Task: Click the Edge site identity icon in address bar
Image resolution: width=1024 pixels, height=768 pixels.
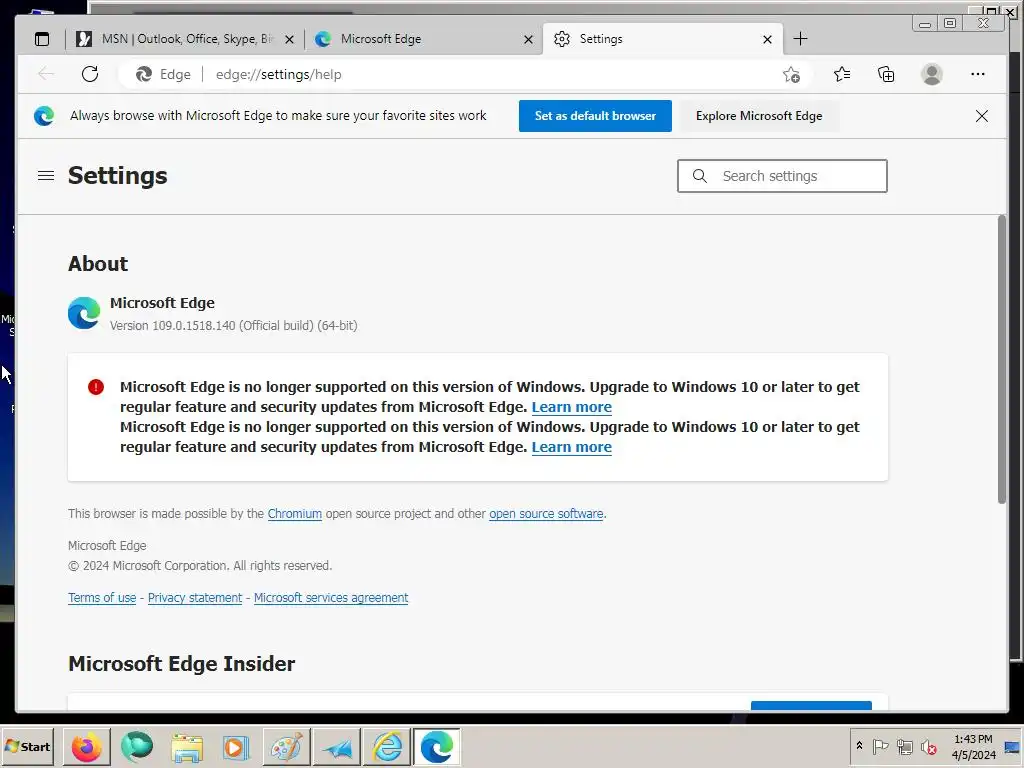Action: coord(144,74)
